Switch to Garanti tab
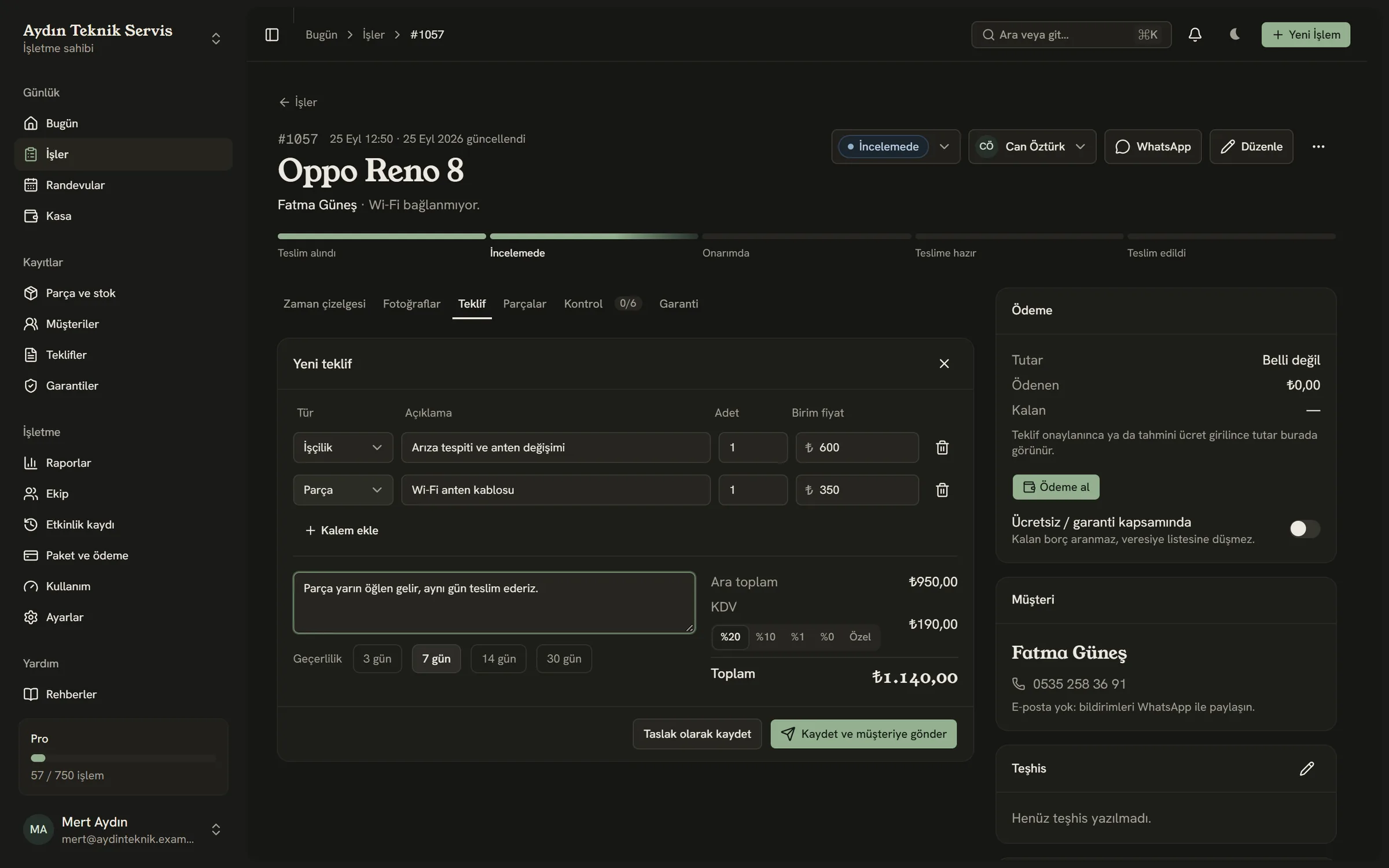1389x868 pixels. [x=678, y=304]
